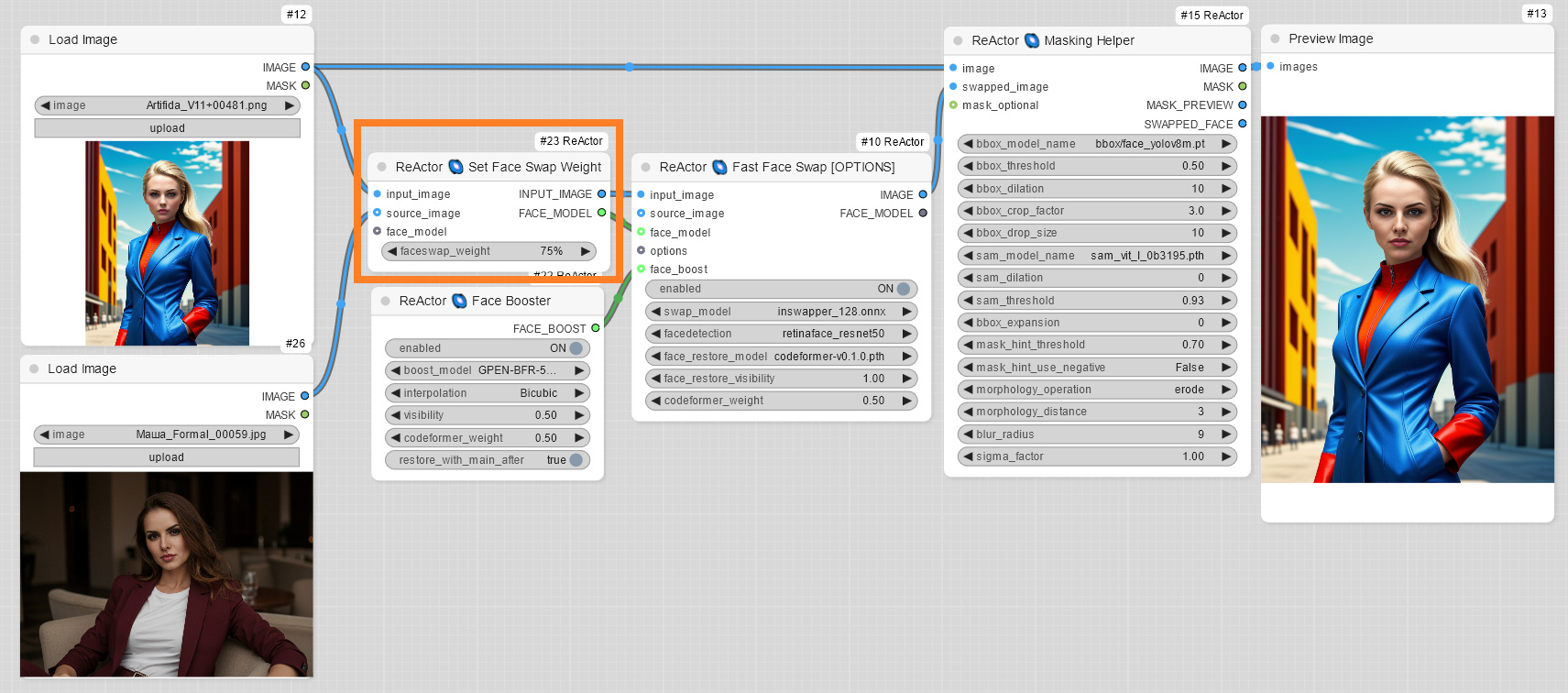
Task: Disable the enabled toggle in Fast Face Swap
Action: click(x=903, y=289)
